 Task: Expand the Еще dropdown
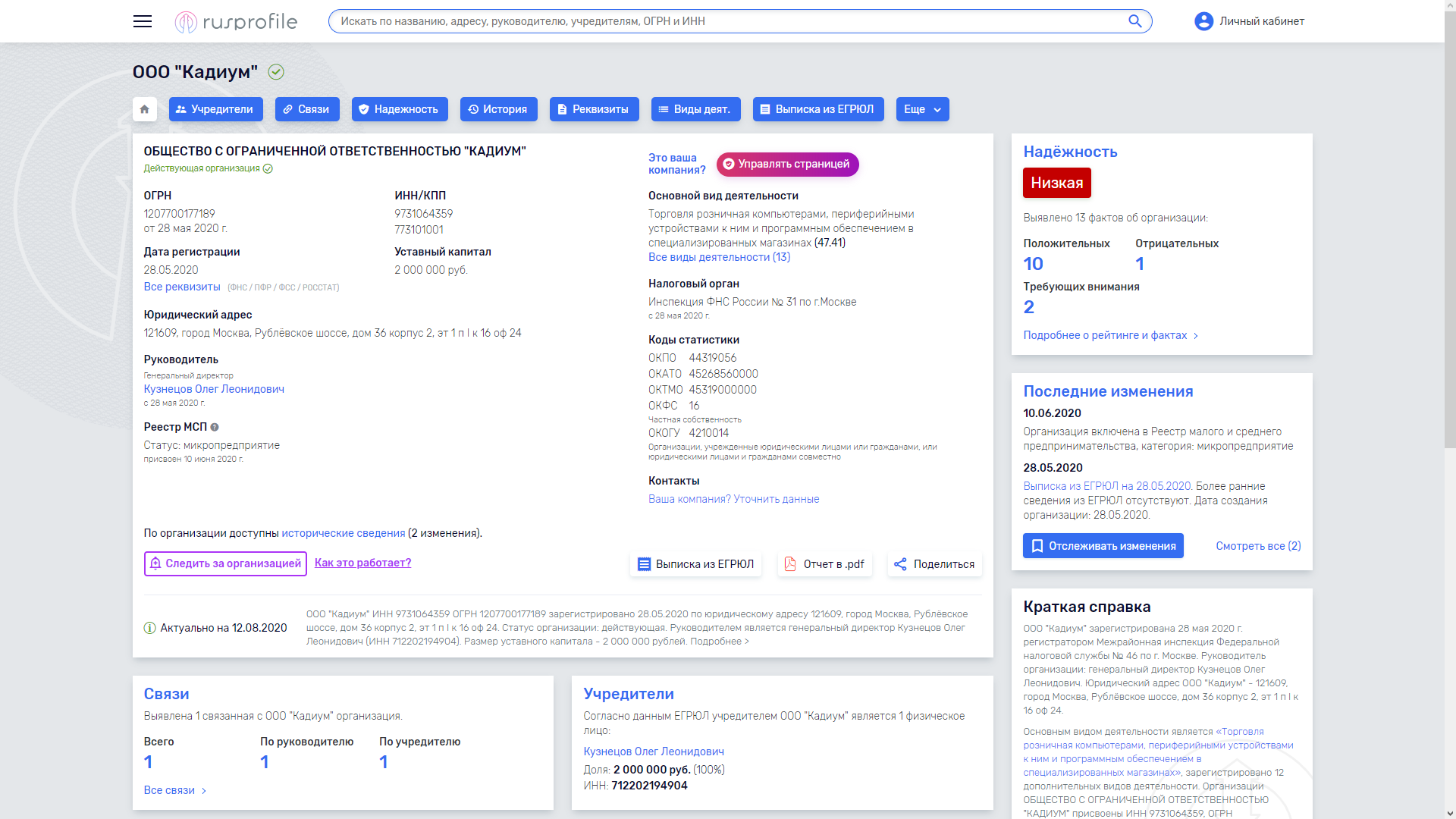pos(922,109)
